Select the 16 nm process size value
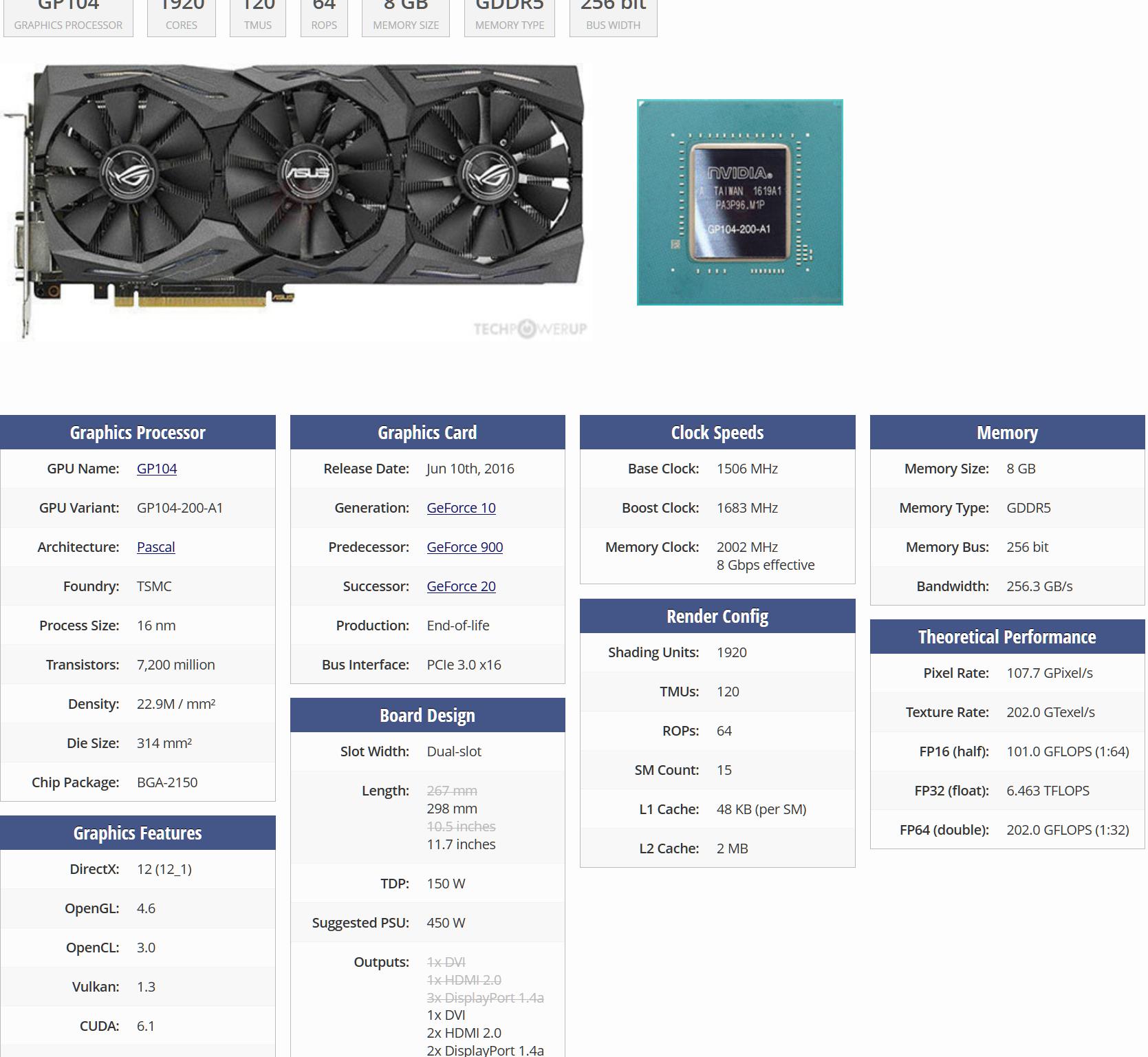 coord(156,626)
